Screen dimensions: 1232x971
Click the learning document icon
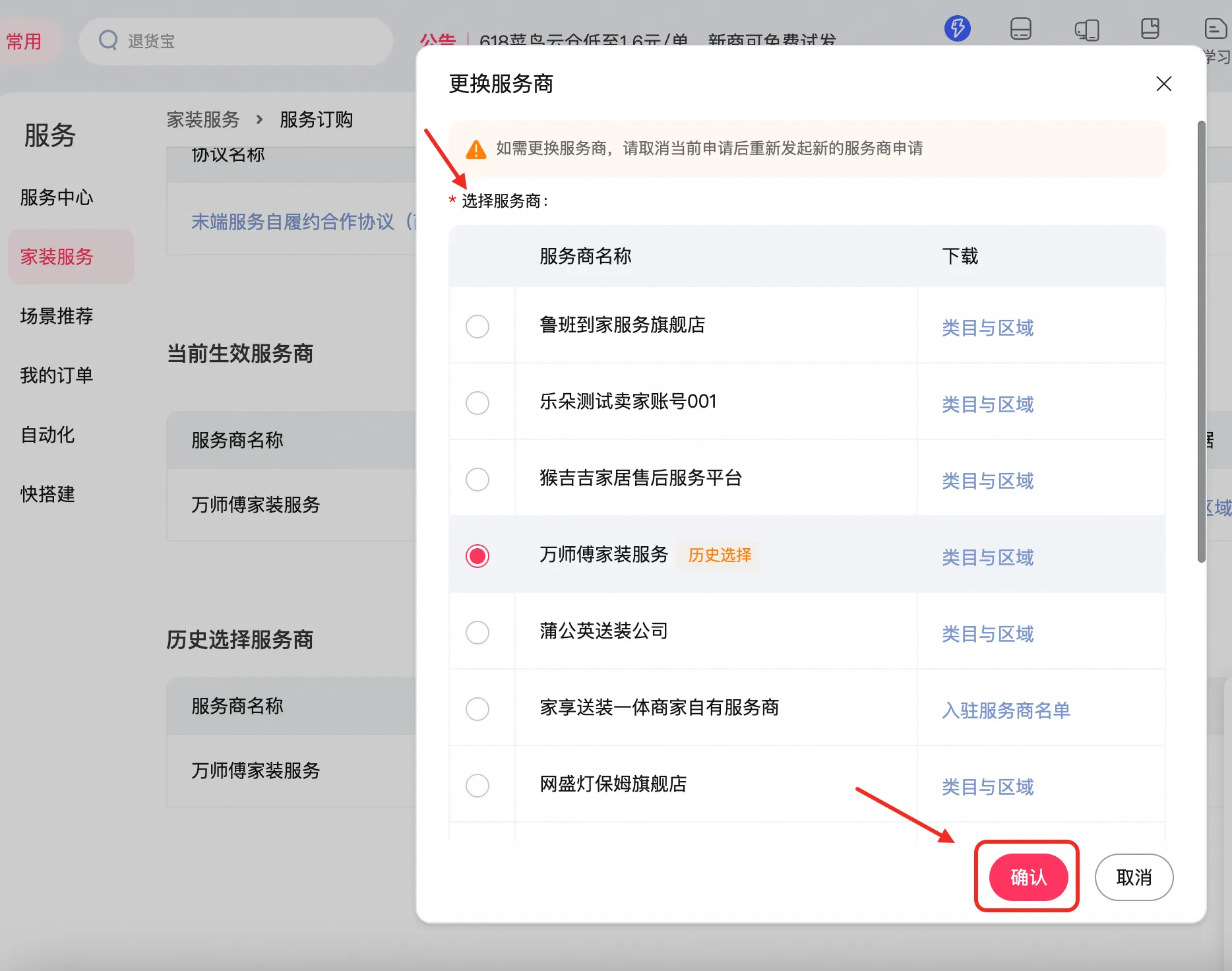[x=1216, y=29]
